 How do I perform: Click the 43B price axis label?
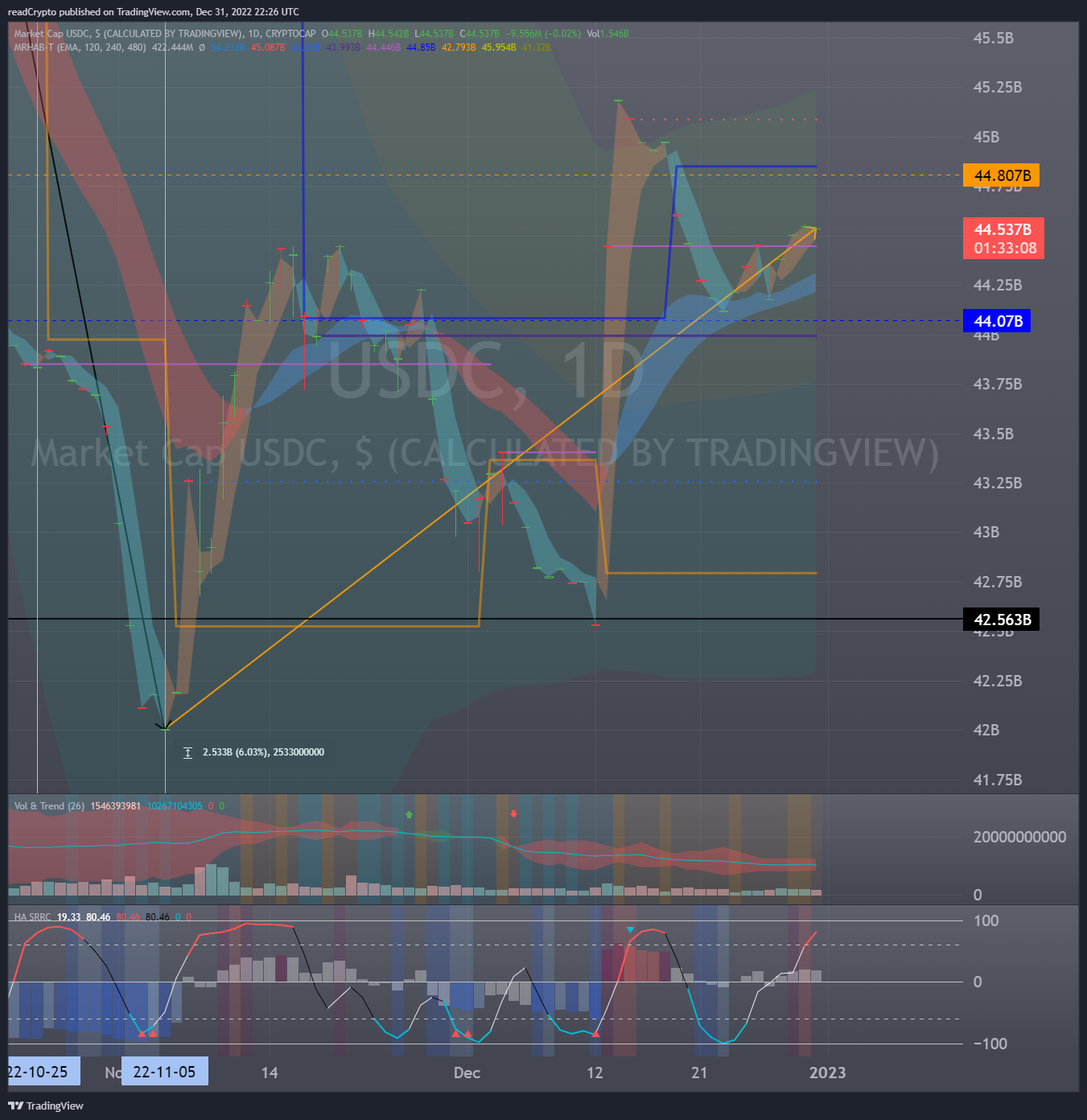[986, 532]
